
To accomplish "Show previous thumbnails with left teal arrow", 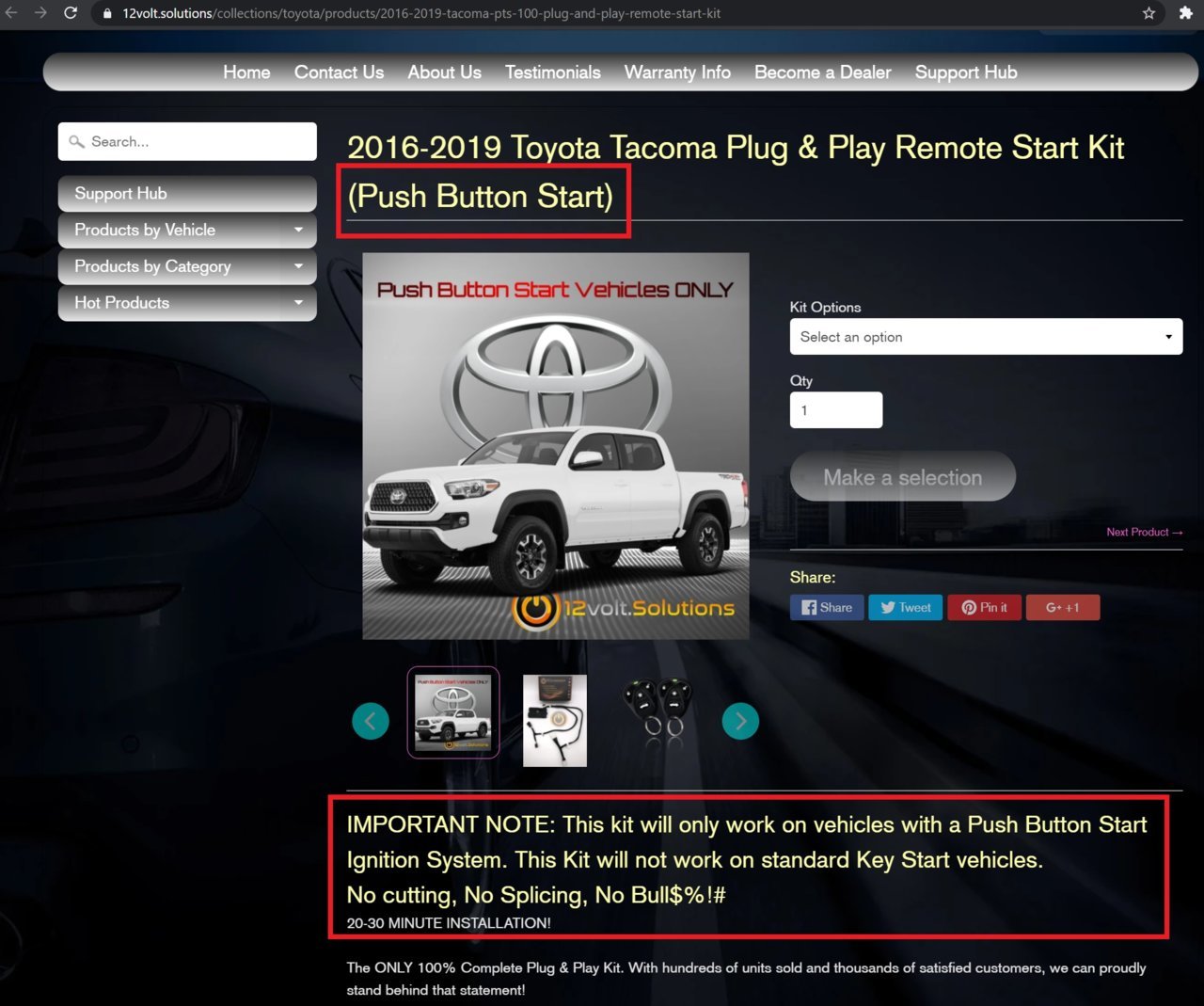I will pos(371,721).
